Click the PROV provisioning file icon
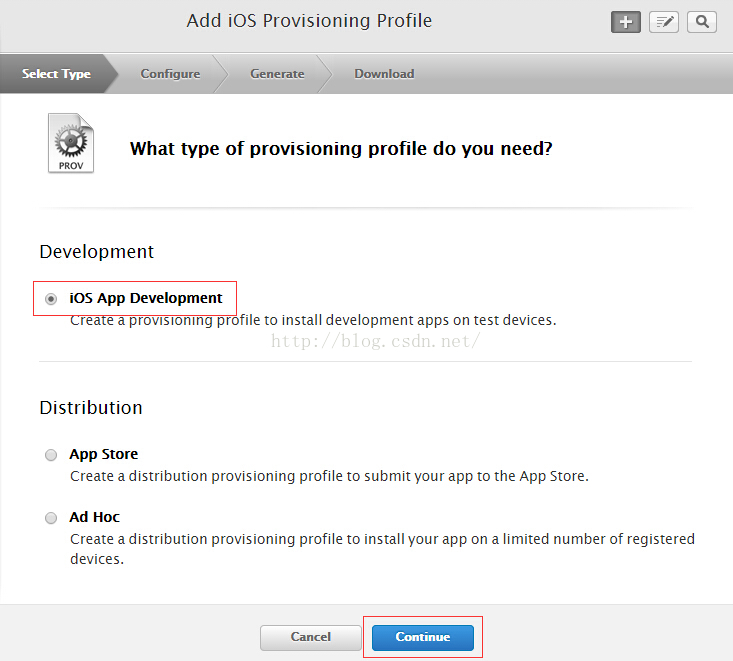The height and width of the screenshot is (661, 733). click(71, 143)
